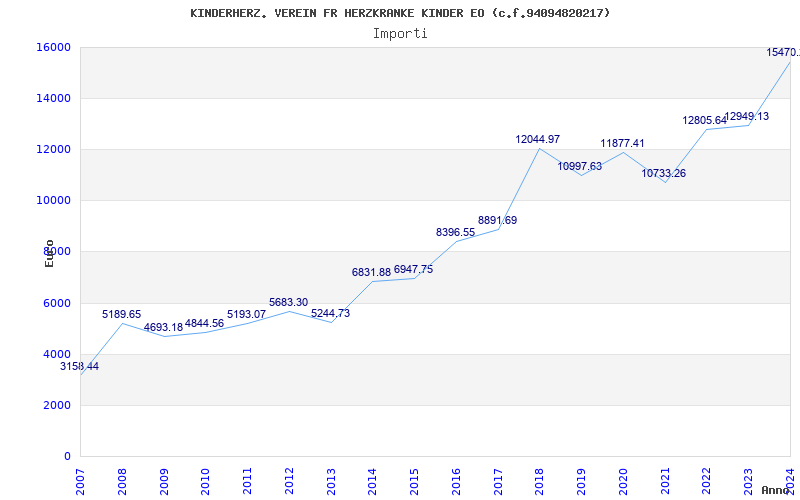
Task: Click the data label 12949.13
Action: click(x=746, y=116)
